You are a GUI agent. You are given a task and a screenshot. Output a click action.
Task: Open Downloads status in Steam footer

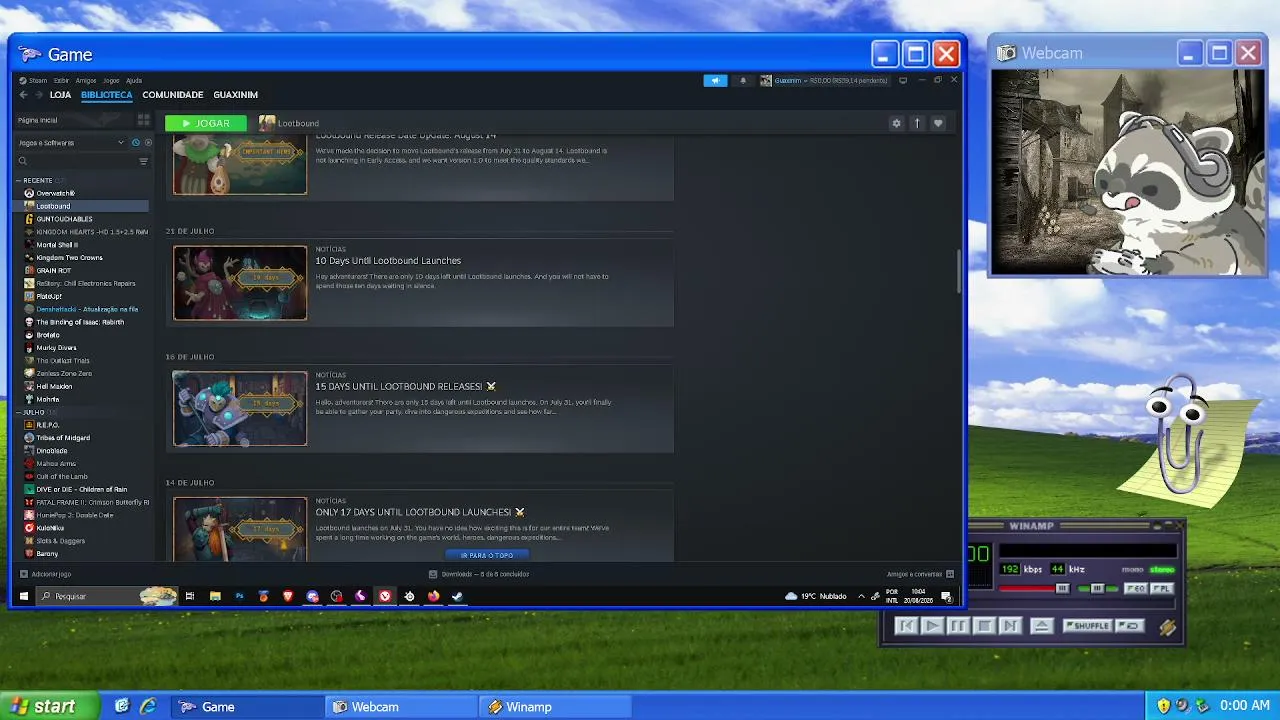click(479, 574)
